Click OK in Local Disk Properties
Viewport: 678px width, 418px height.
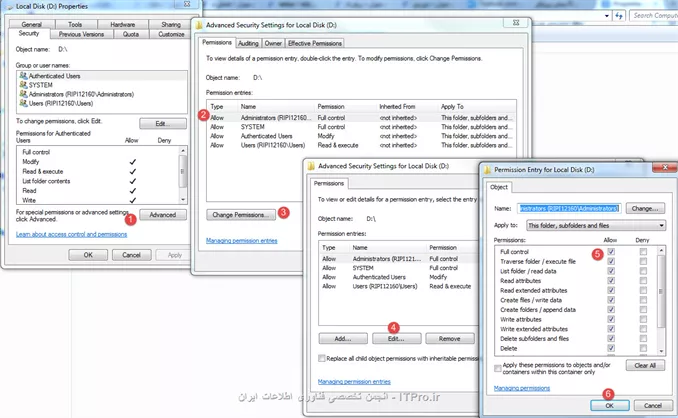click(x=88, y=255)
